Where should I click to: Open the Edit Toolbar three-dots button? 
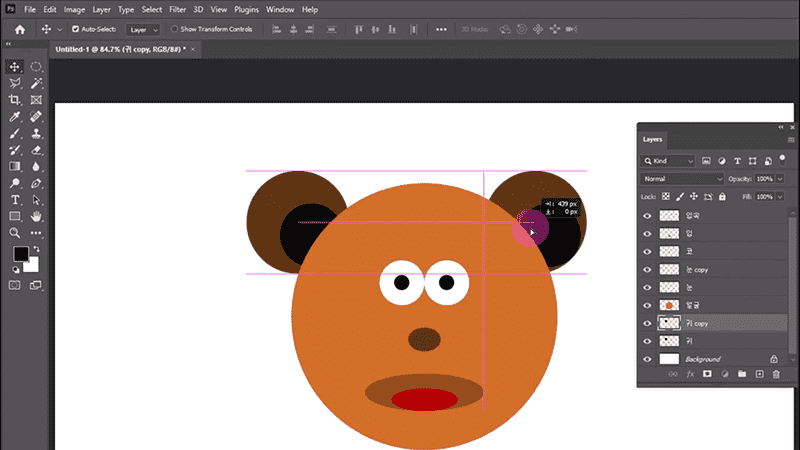coord(36,233)
